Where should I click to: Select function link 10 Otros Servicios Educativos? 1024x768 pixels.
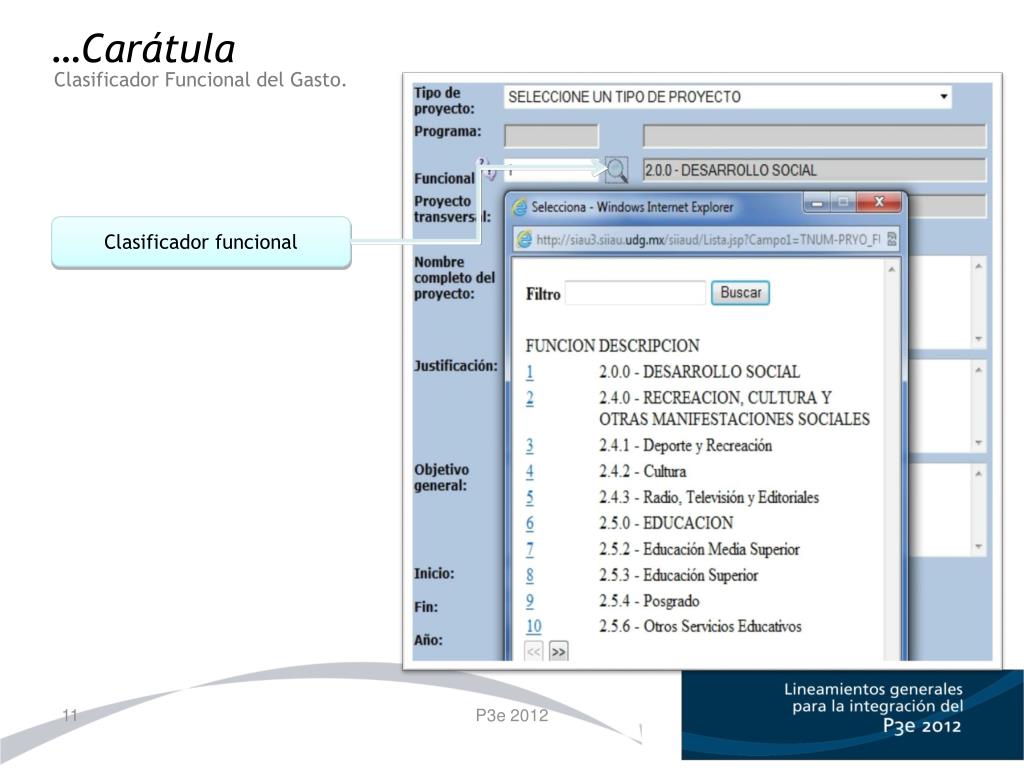pyautogui.click(x=534, y=626)
